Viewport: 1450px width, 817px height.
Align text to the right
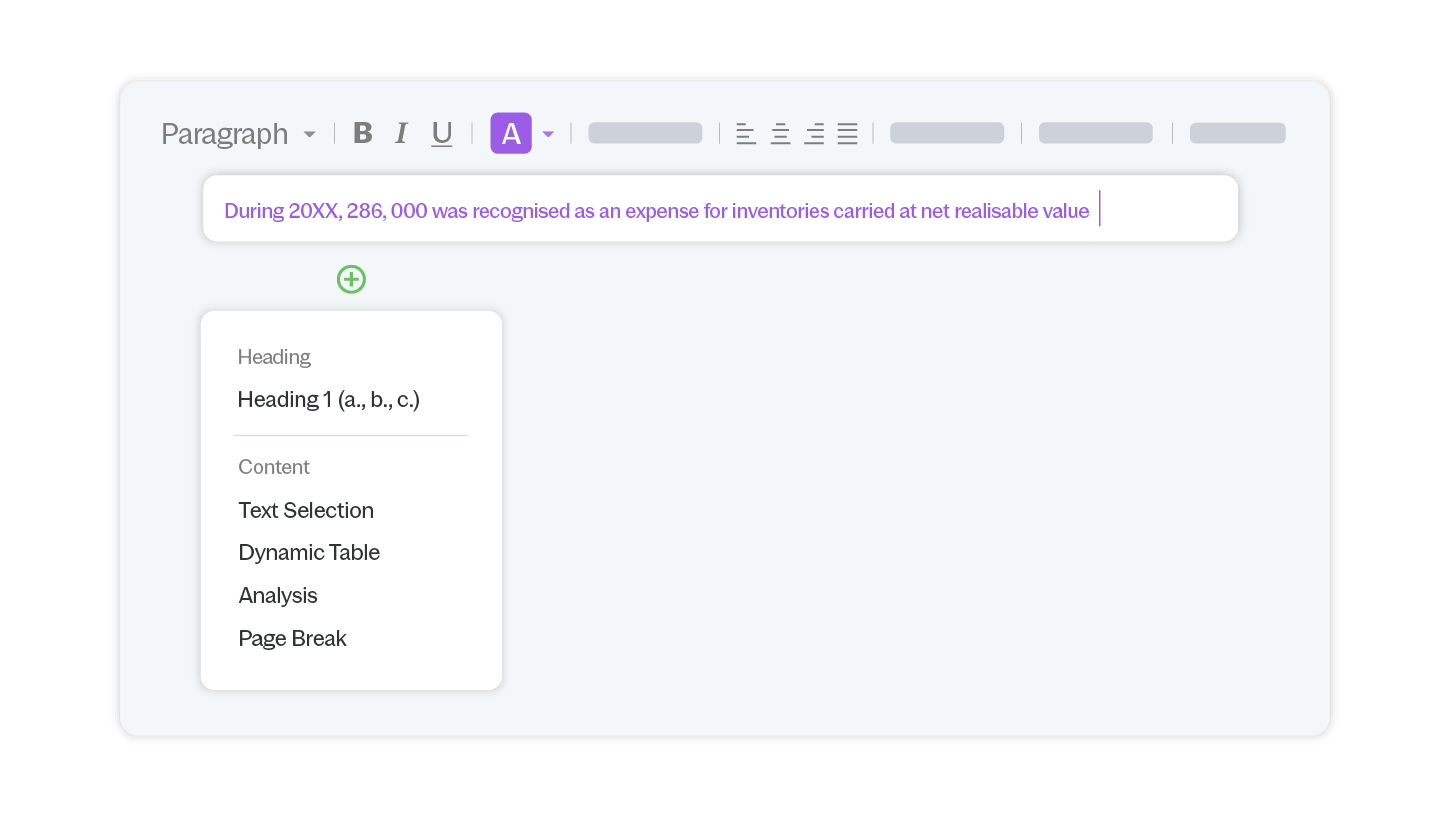click(814, 133)
